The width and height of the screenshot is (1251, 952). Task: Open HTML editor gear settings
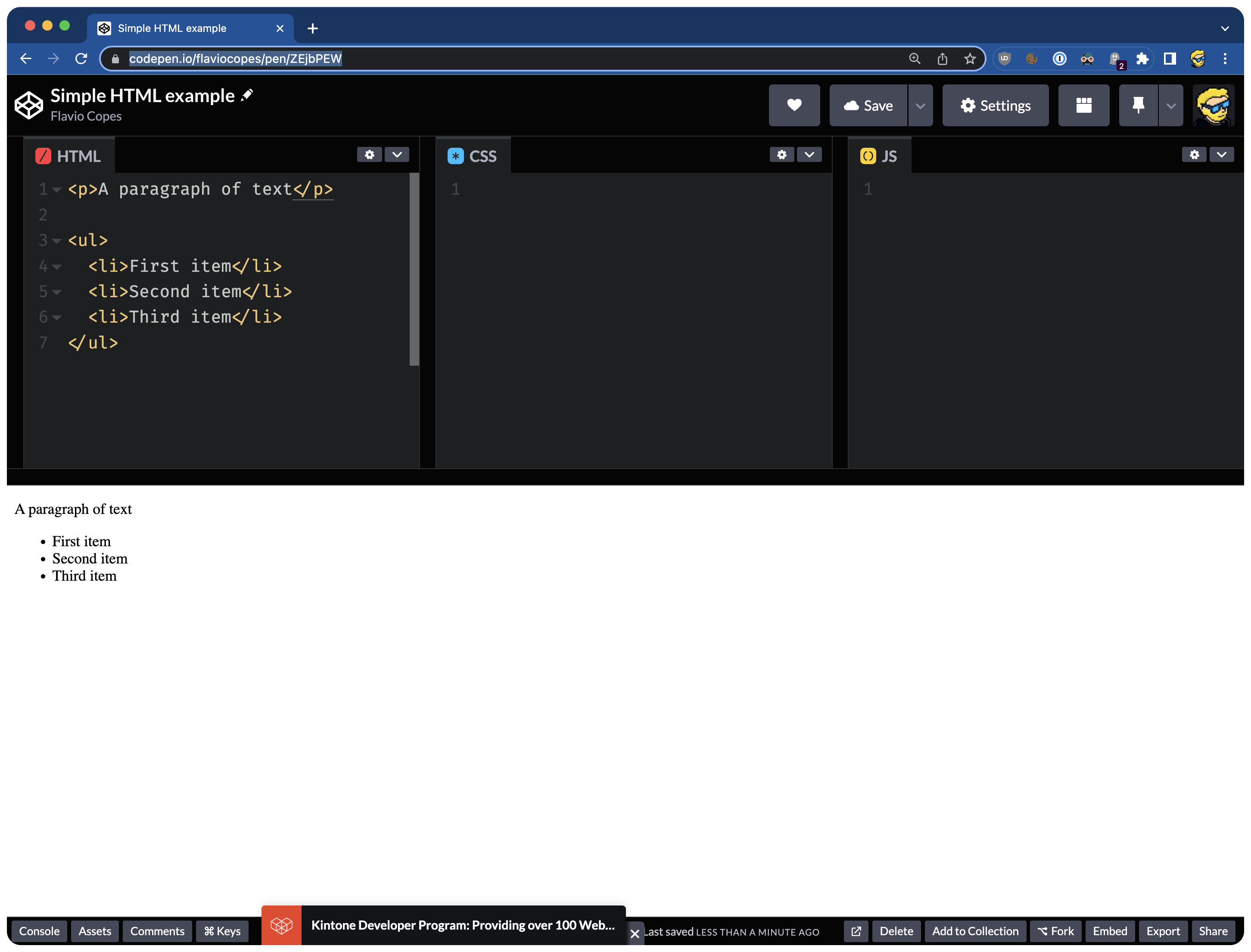(x=370, y=155)
